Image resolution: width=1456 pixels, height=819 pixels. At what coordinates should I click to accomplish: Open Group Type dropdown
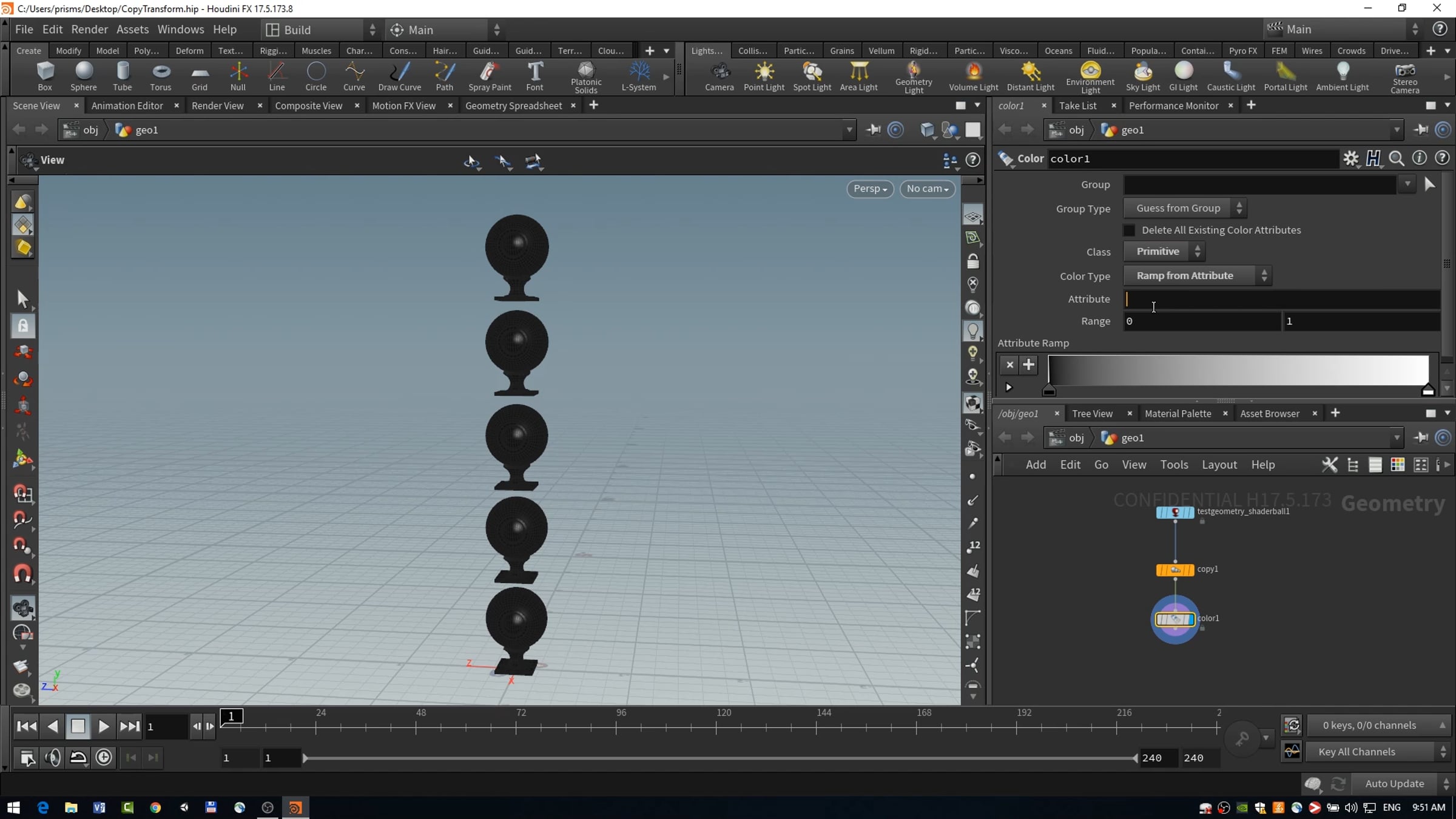click(x=1185, y=208)
